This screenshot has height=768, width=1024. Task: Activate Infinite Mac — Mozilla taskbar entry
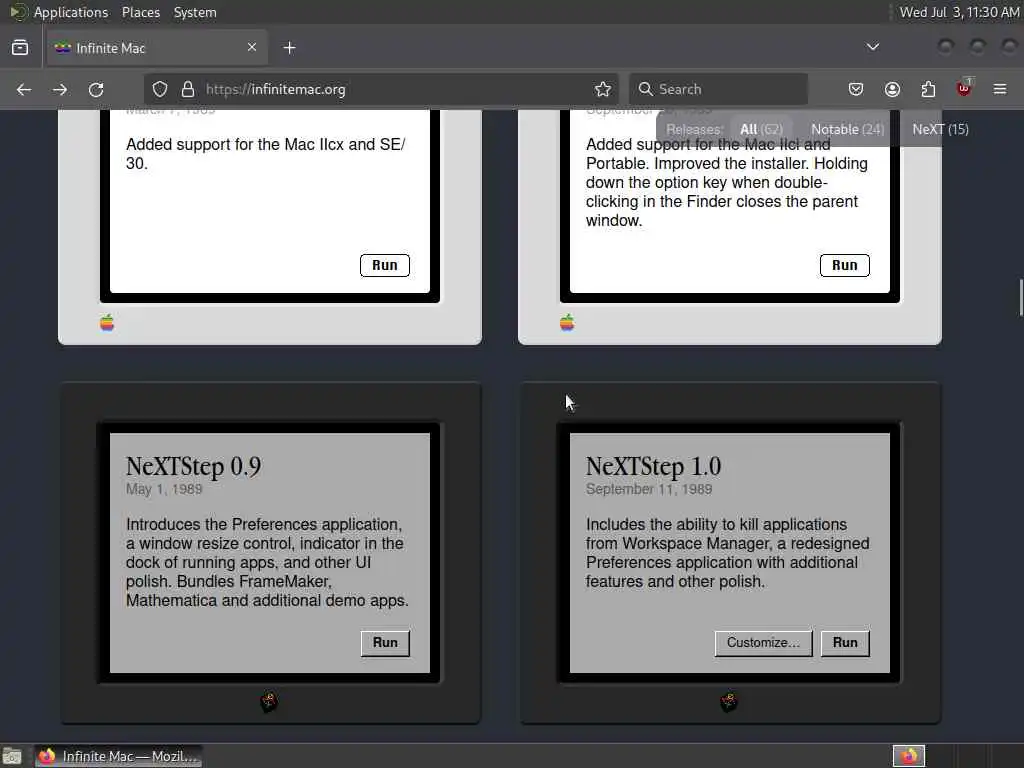coord(118,756)
